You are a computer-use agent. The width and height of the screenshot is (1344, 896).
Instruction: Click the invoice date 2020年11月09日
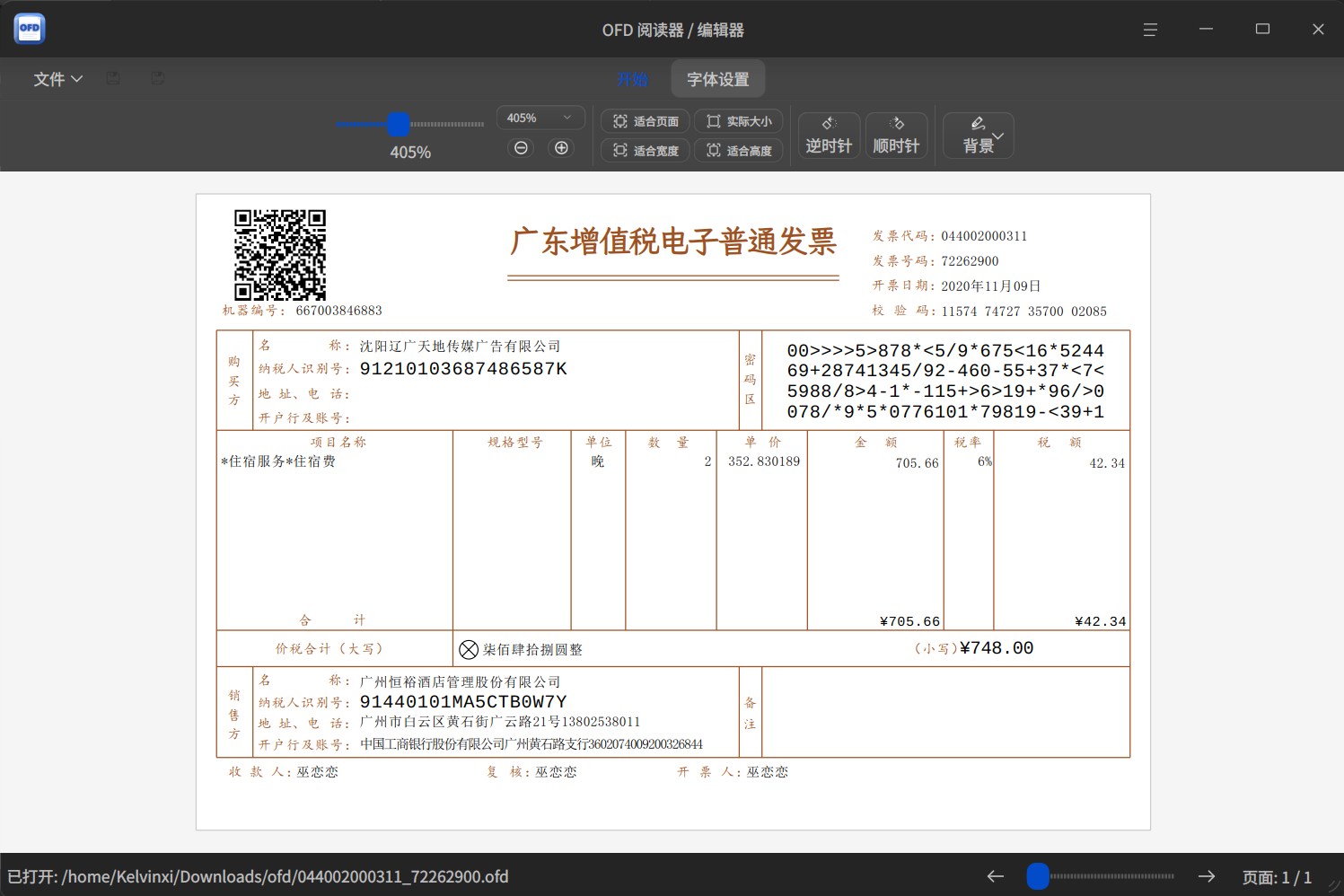click(991, 286)
